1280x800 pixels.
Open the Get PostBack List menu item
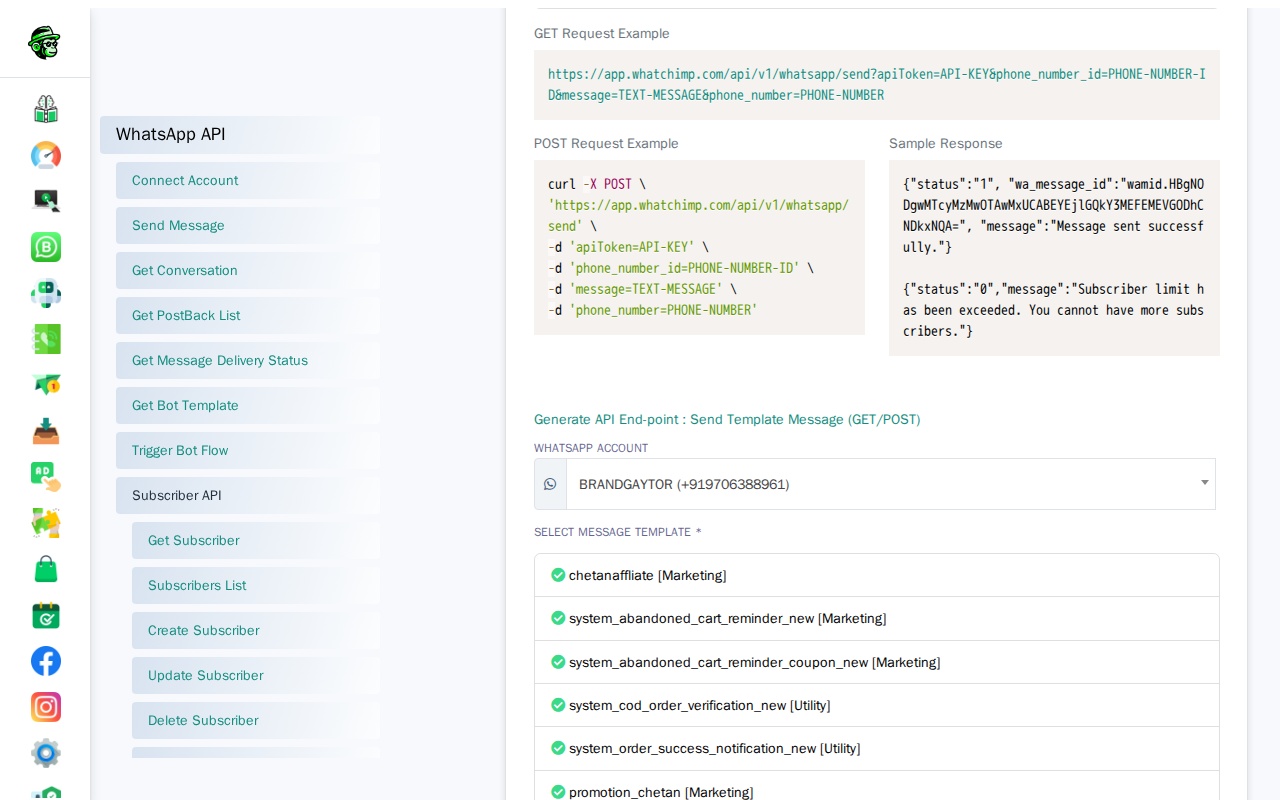pos(248,316)
